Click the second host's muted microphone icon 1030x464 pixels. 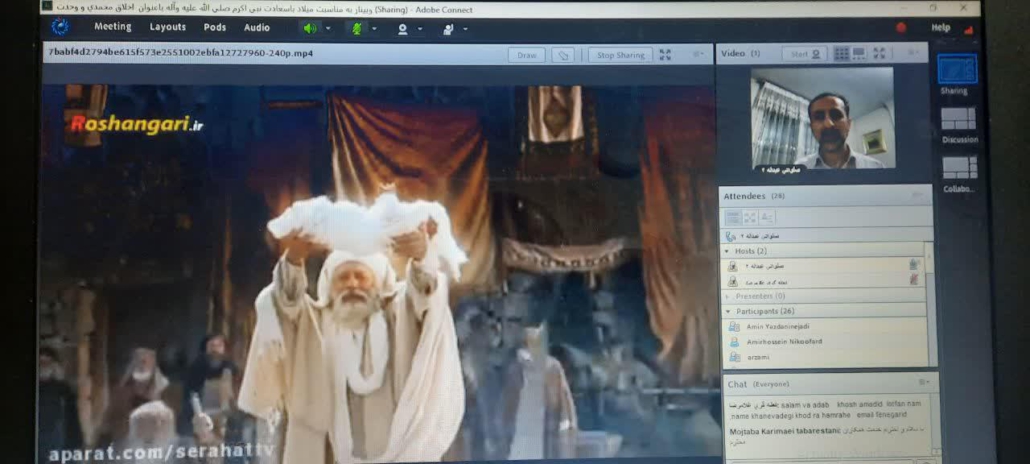click(x=913, y=281)
